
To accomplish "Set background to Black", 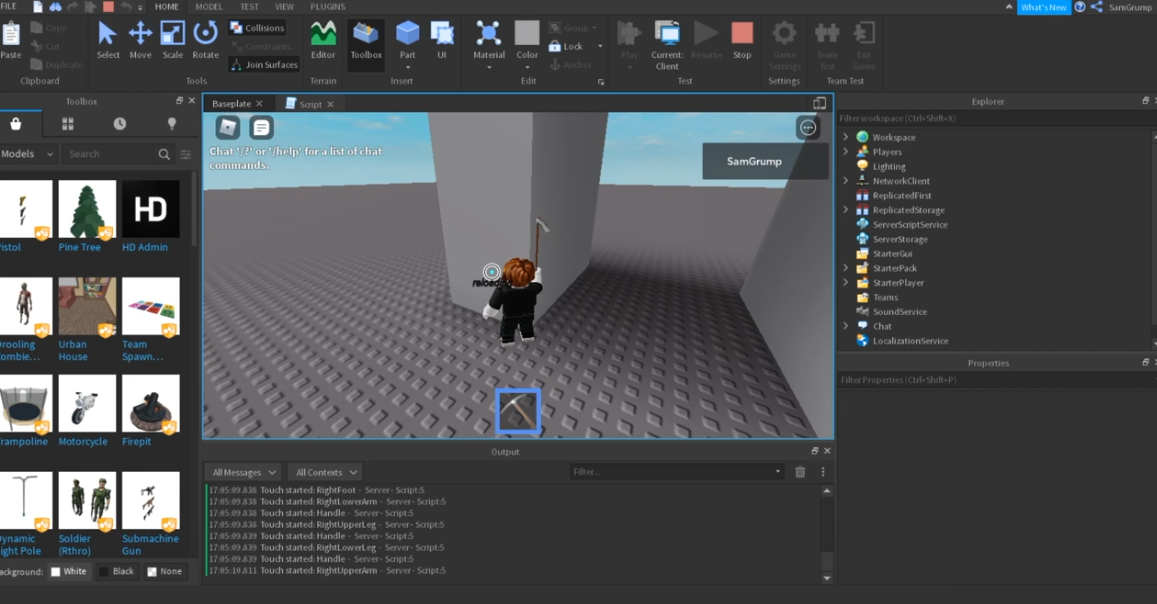I will [117, 572].
